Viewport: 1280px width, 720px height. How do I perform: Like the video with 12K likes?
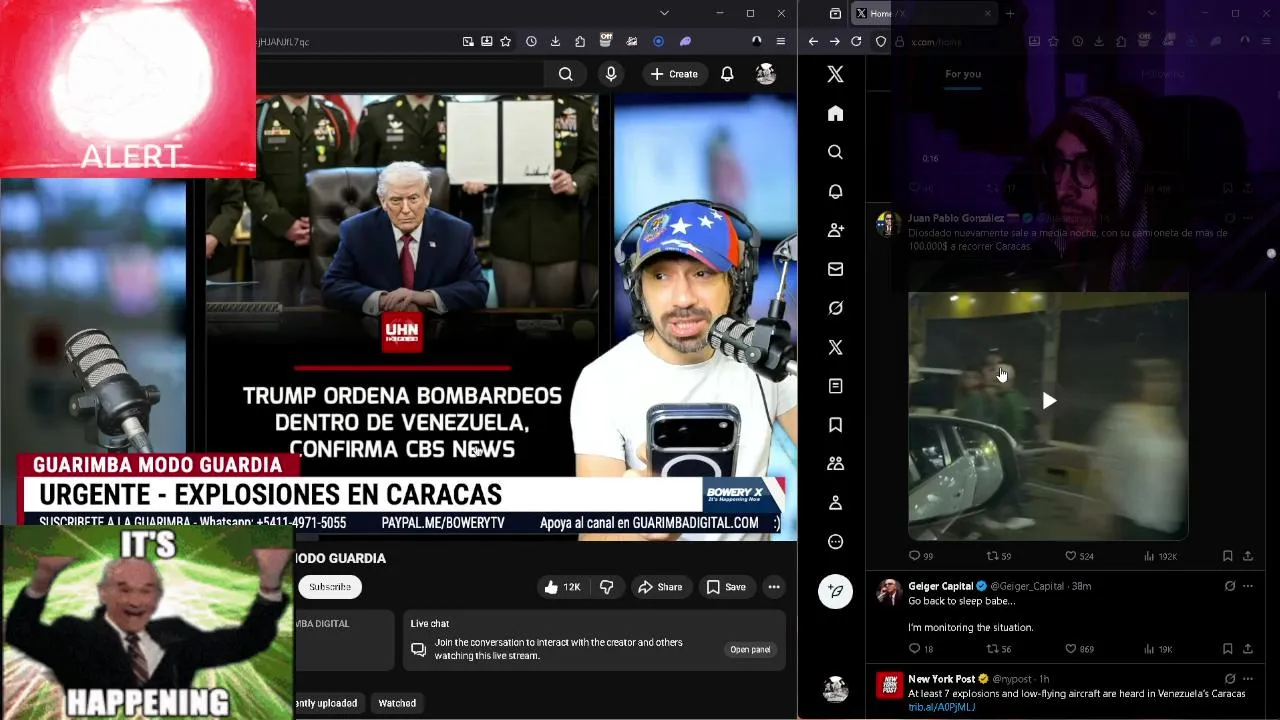(x=561, y=587)
